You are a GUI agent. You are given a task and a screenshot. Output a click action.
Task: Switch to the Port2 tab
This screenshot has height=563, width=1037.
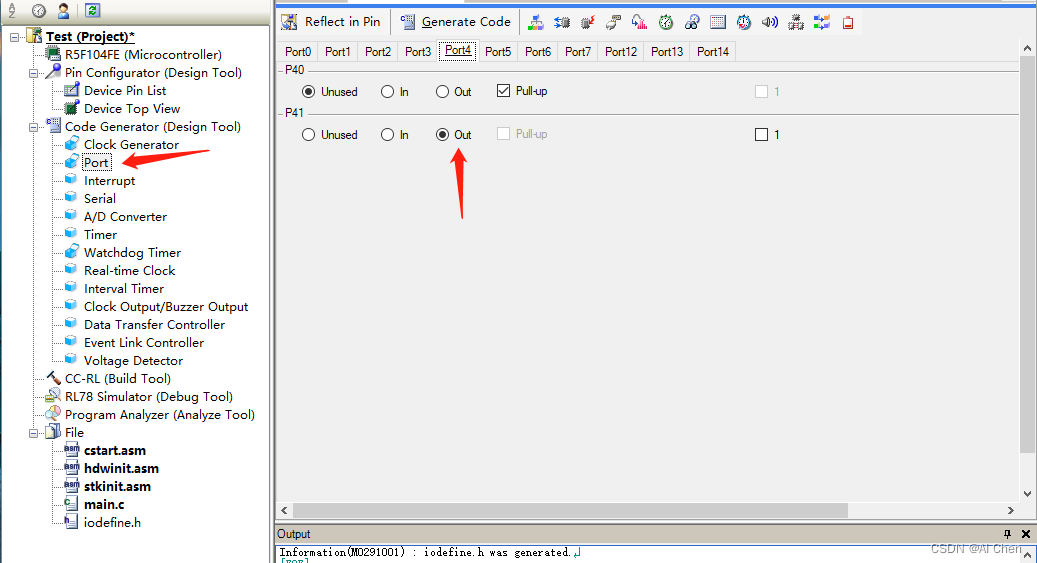coord(378,52)
